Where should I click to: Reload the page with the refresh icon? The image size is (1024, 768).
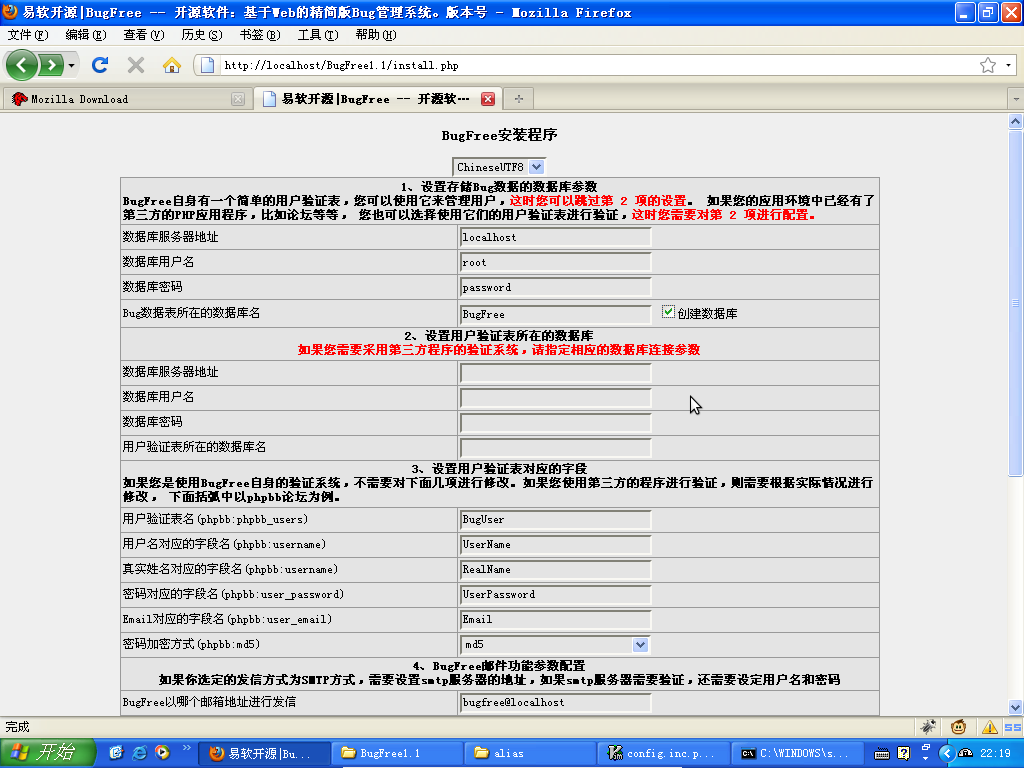(100, 65)
